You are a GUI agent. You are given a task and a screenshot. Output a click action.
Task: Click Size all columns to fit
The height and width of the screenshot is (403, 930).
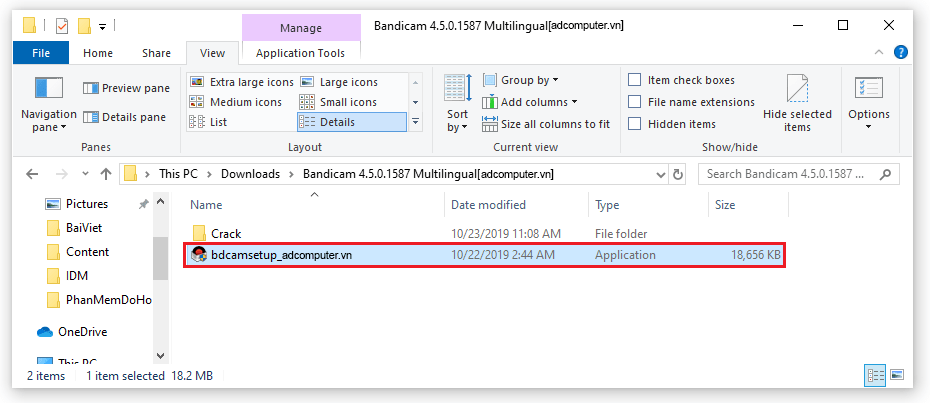tap(546, 124)
